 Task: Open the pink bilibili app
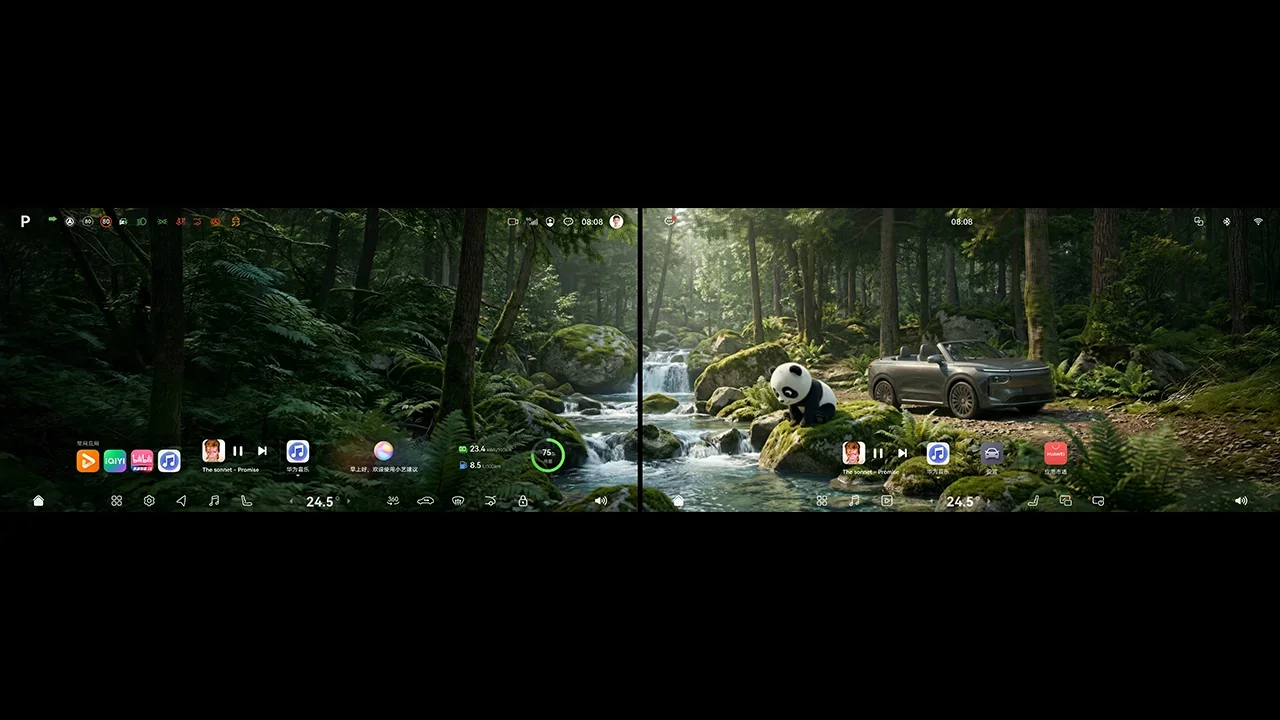(142, 461)
